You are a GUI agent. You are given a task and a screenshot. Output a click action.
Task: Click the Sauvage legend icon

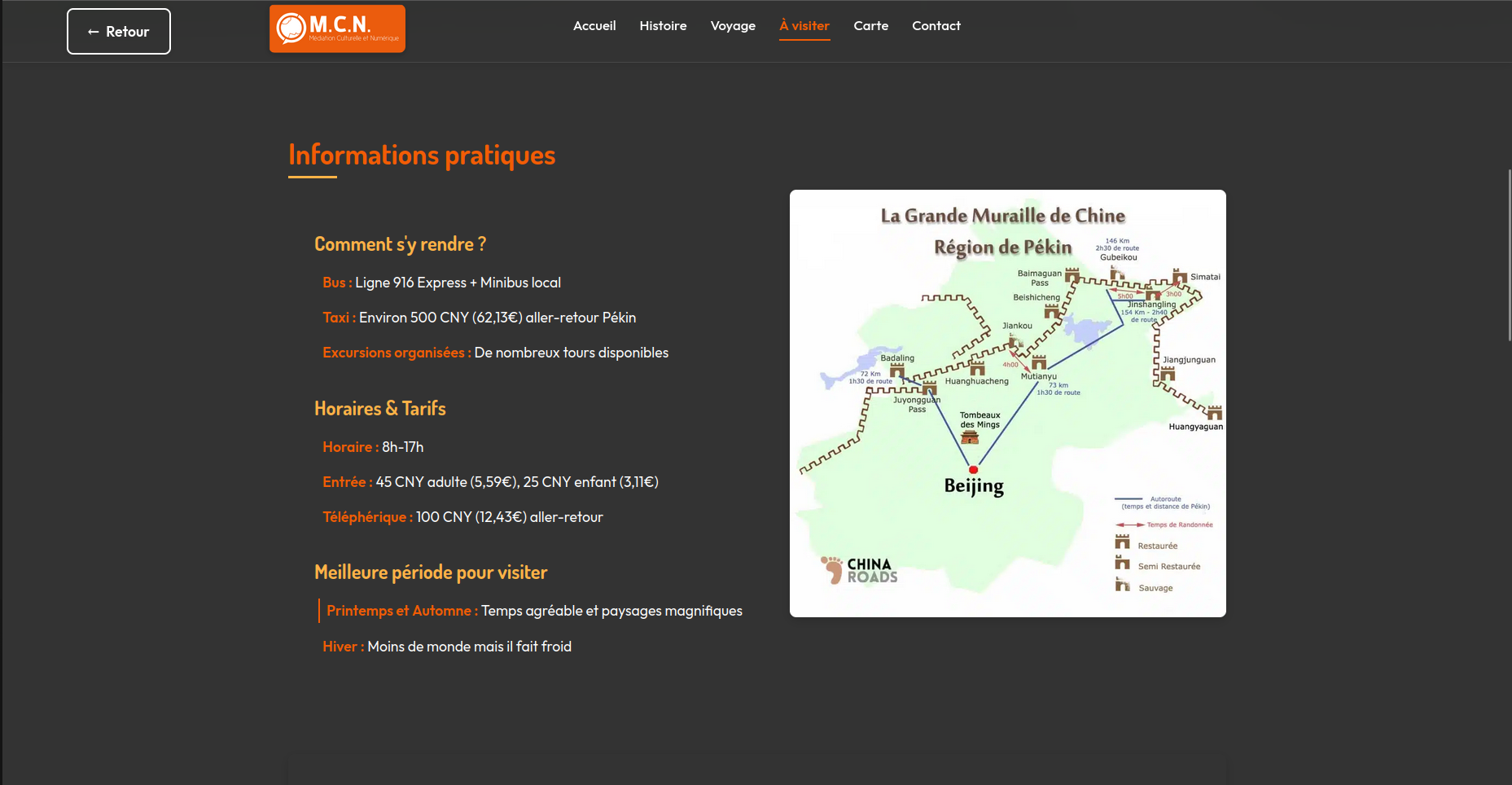[x=1122, y=585]
